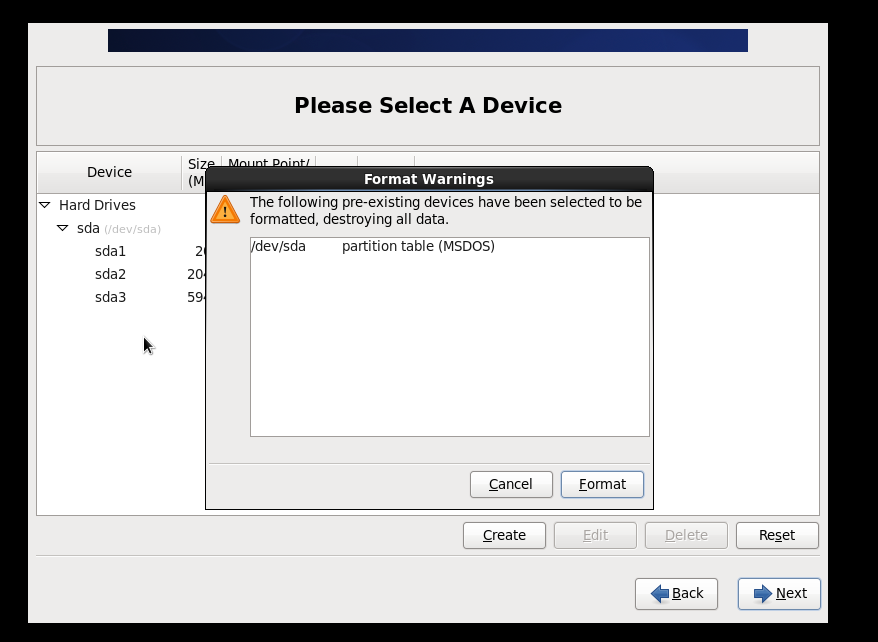Select the Hard Drives label
Screen dimensions: 878x642
coord(97,205)
